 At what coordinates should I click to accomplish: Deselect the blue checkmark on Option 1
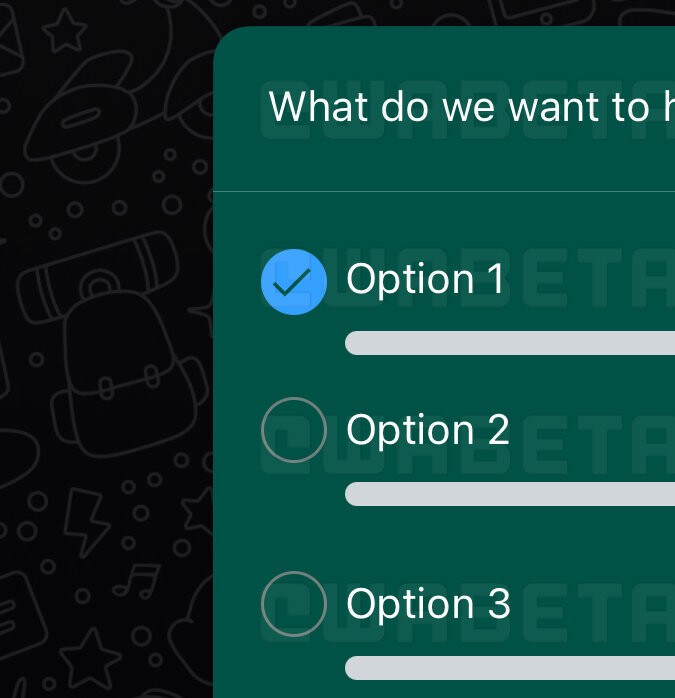tap(293, 282)
